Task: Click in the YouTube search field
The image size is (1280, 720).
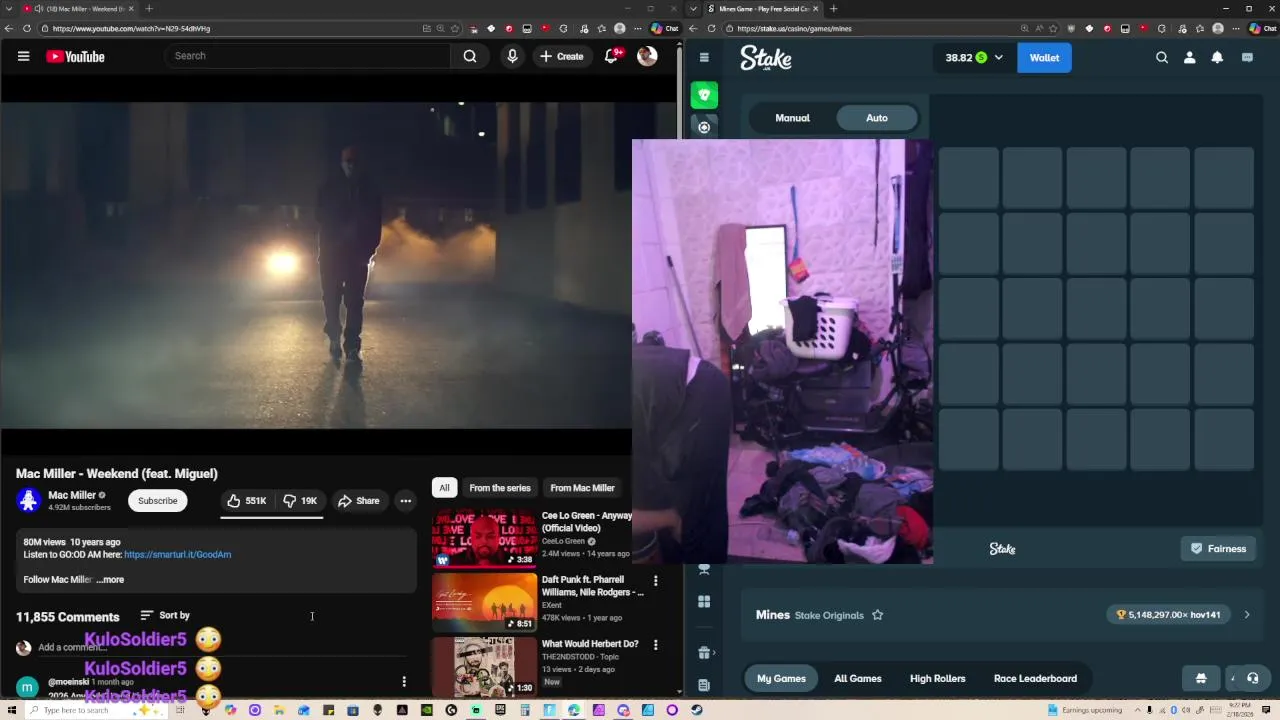Action: coord(308,56)
